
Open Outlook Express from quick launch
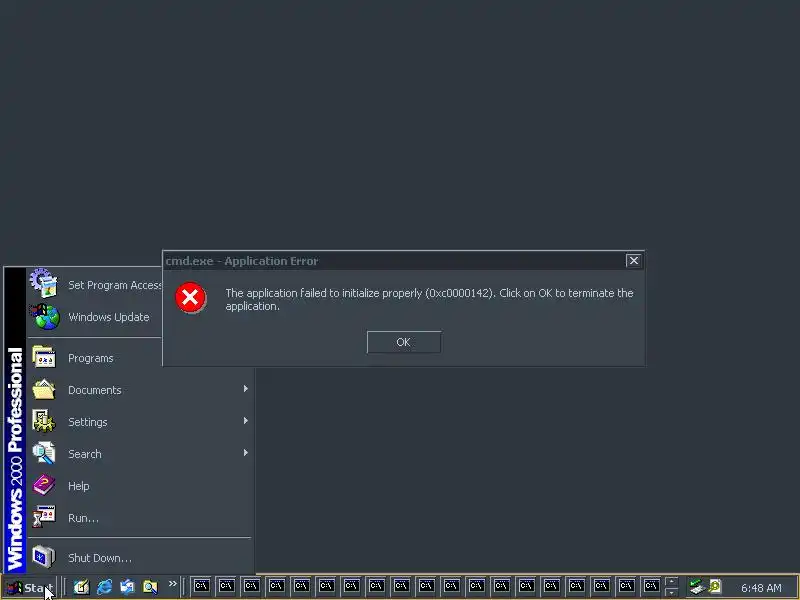point(127,587)
